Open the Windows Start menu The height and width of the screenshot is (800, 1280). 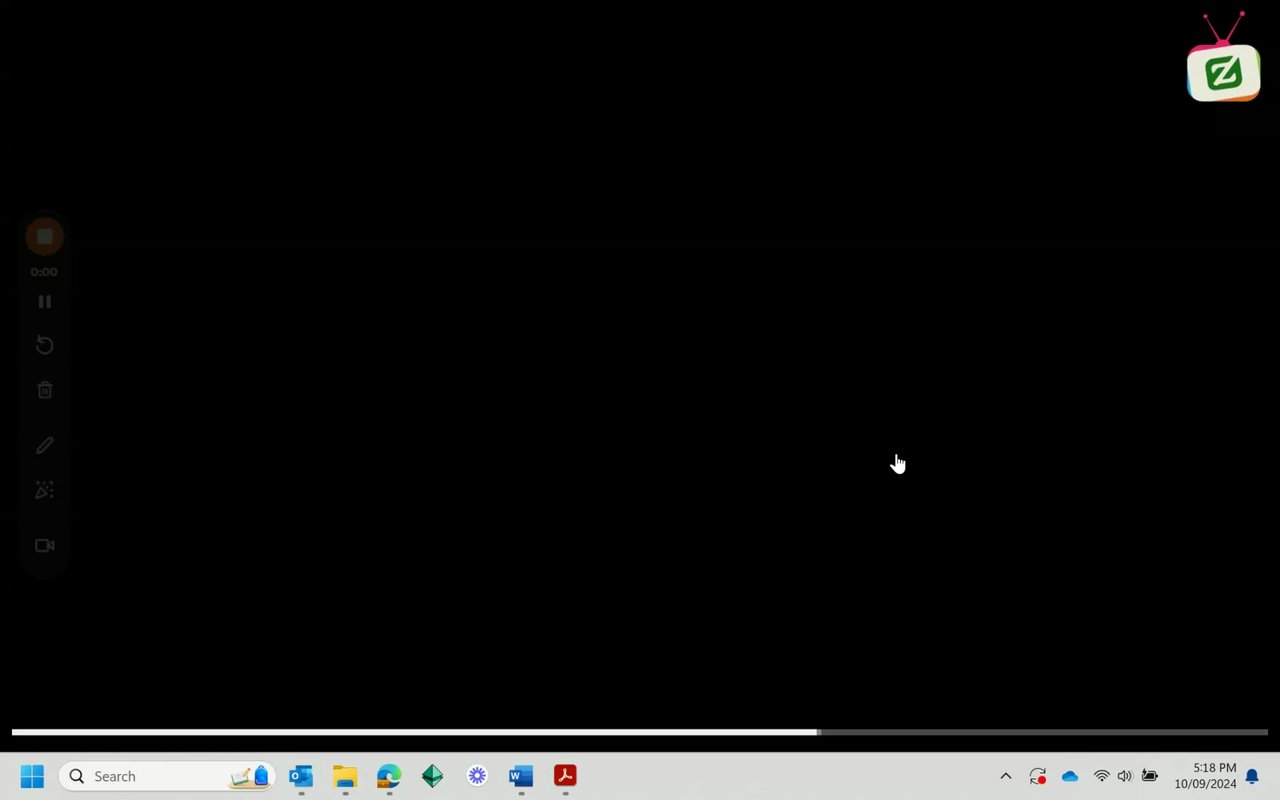(x=32, y=776)
